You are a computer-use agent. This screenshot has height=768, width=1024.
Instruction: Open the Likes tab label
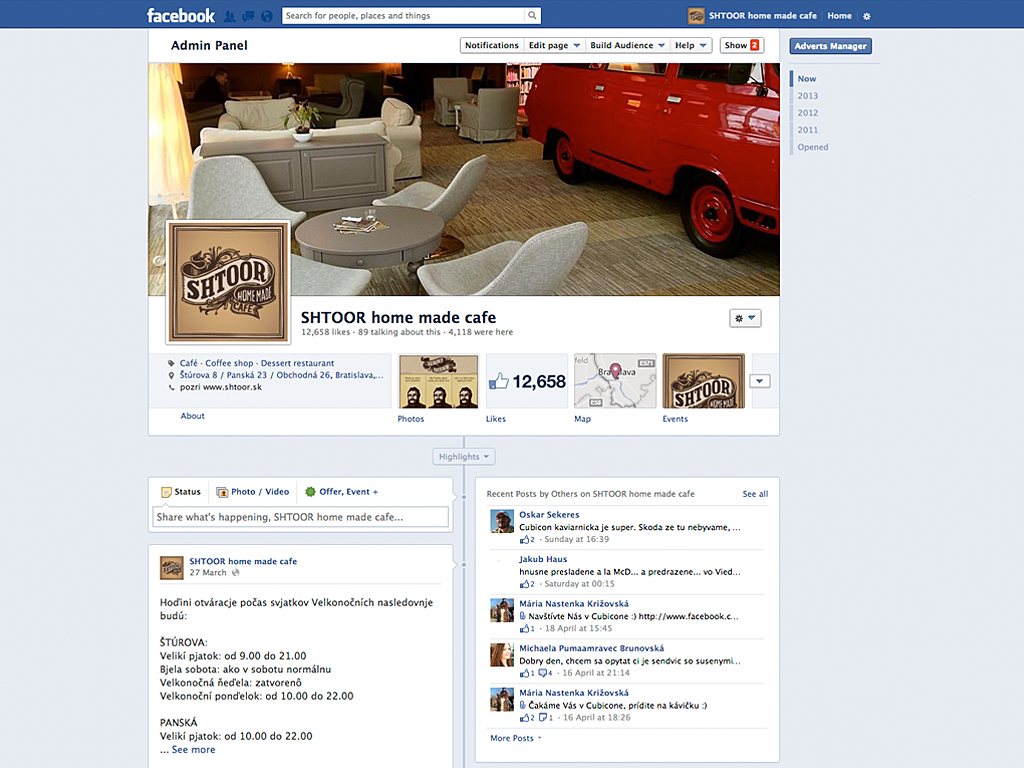coord(496,419)
